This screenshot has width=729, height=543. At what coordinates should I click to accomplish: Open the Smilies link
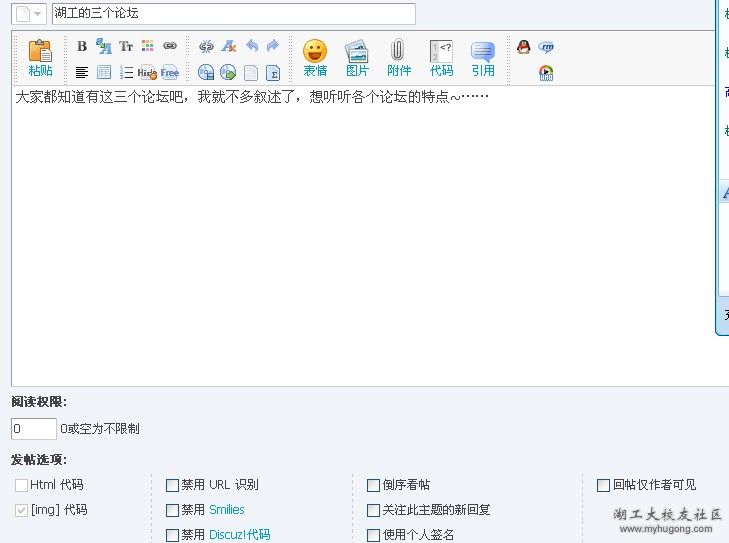coord(226,510)
